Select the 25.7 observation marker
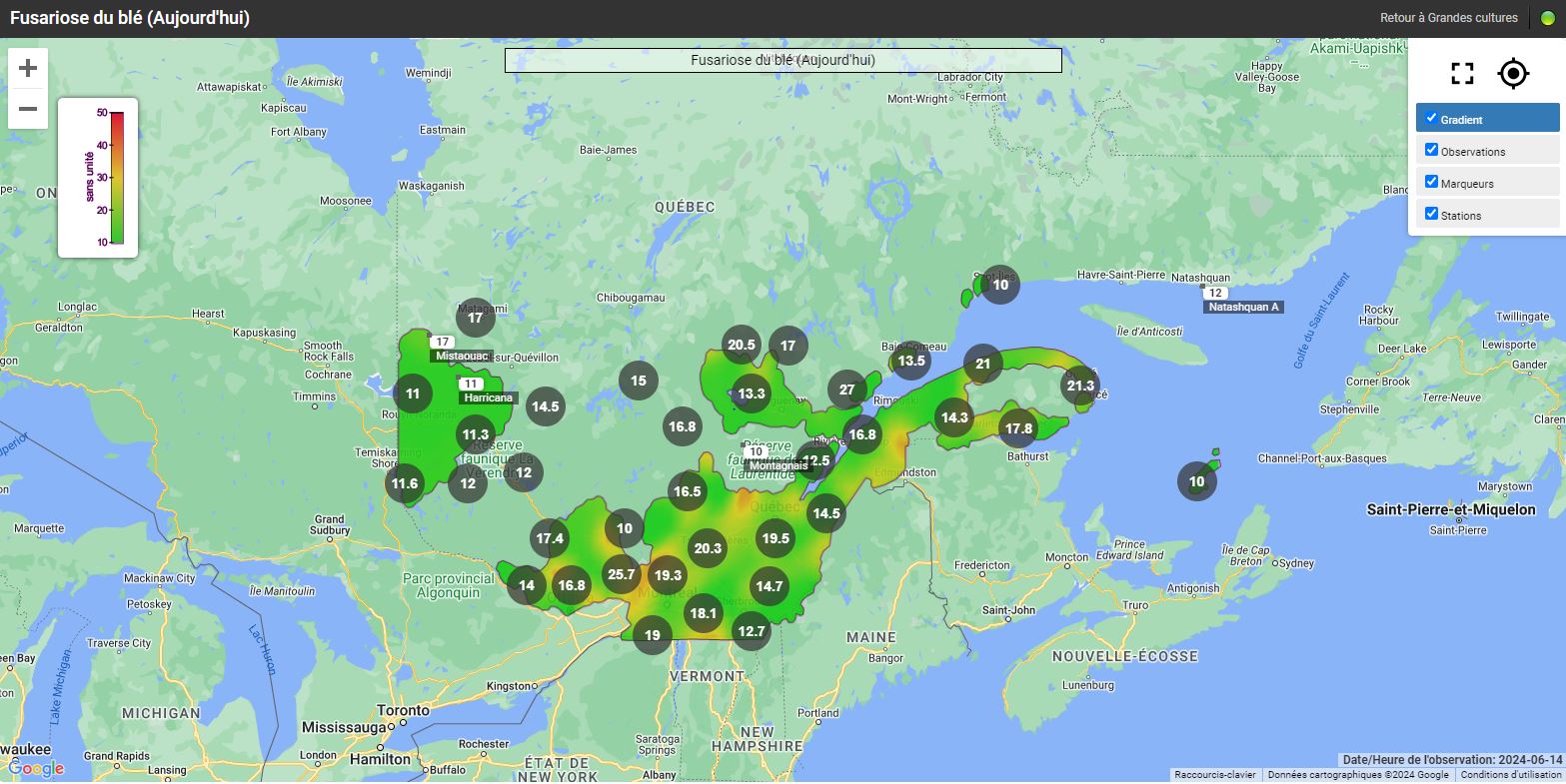 coord(621,574)
